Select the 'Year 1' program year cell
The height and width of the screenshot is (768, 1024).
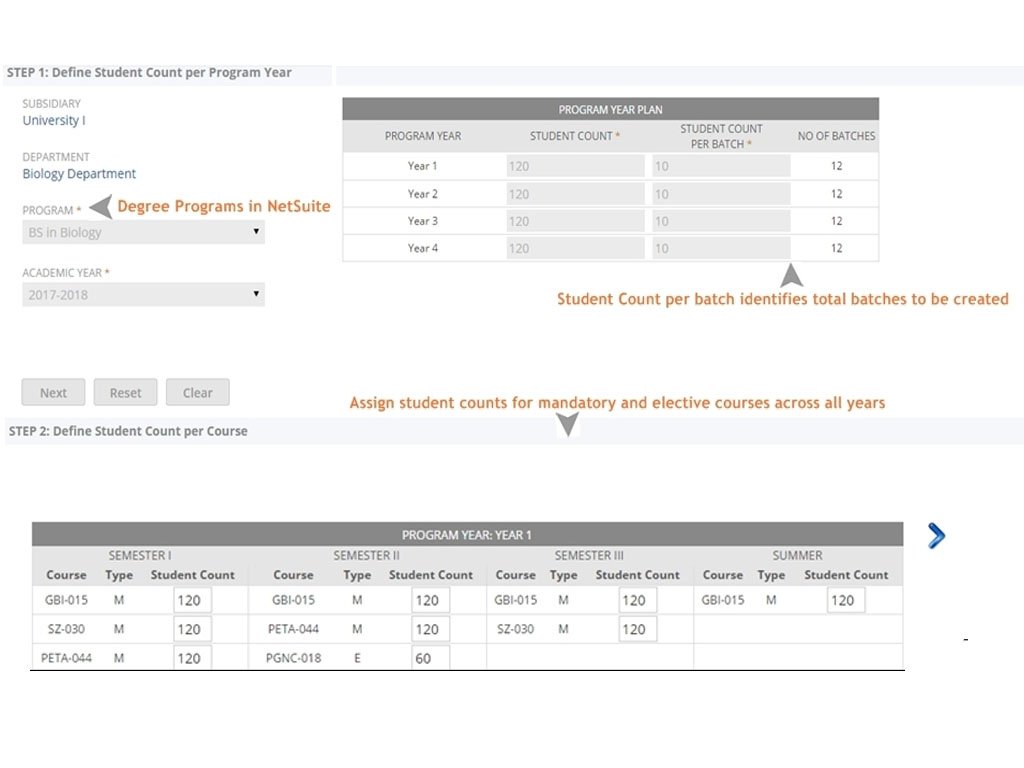click(423, 166)
